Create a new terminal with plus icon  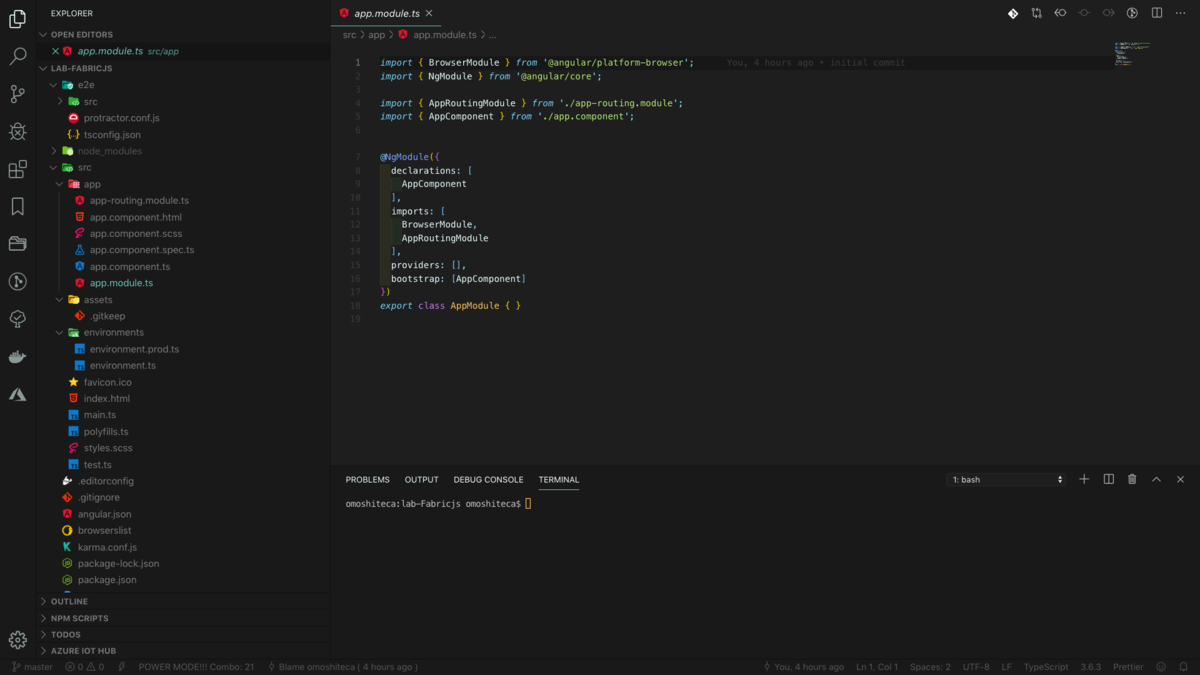(x=1084, y=479)
